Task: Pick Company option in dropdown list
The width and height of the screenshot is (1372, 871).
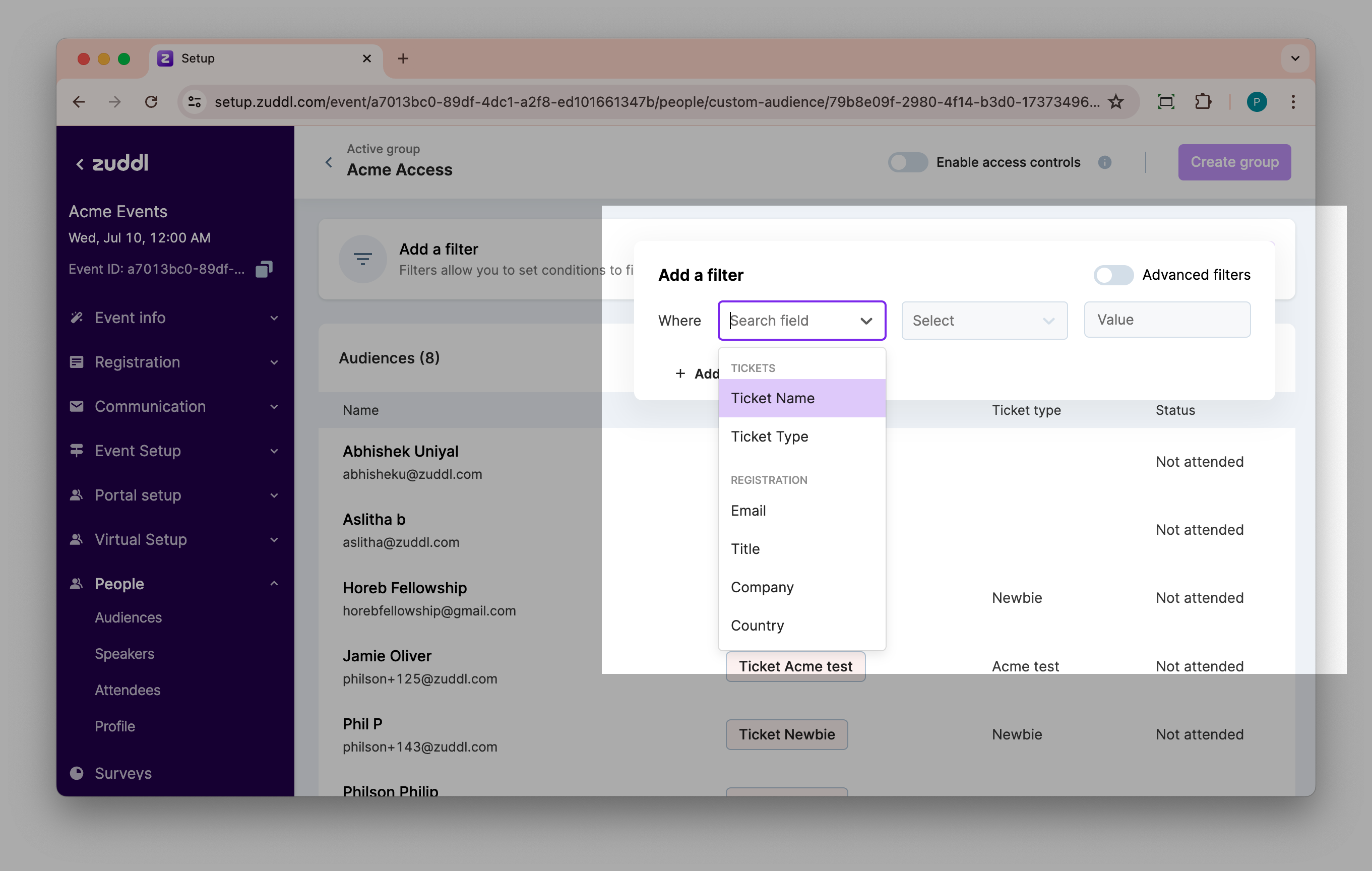Action: pos(762,587)
